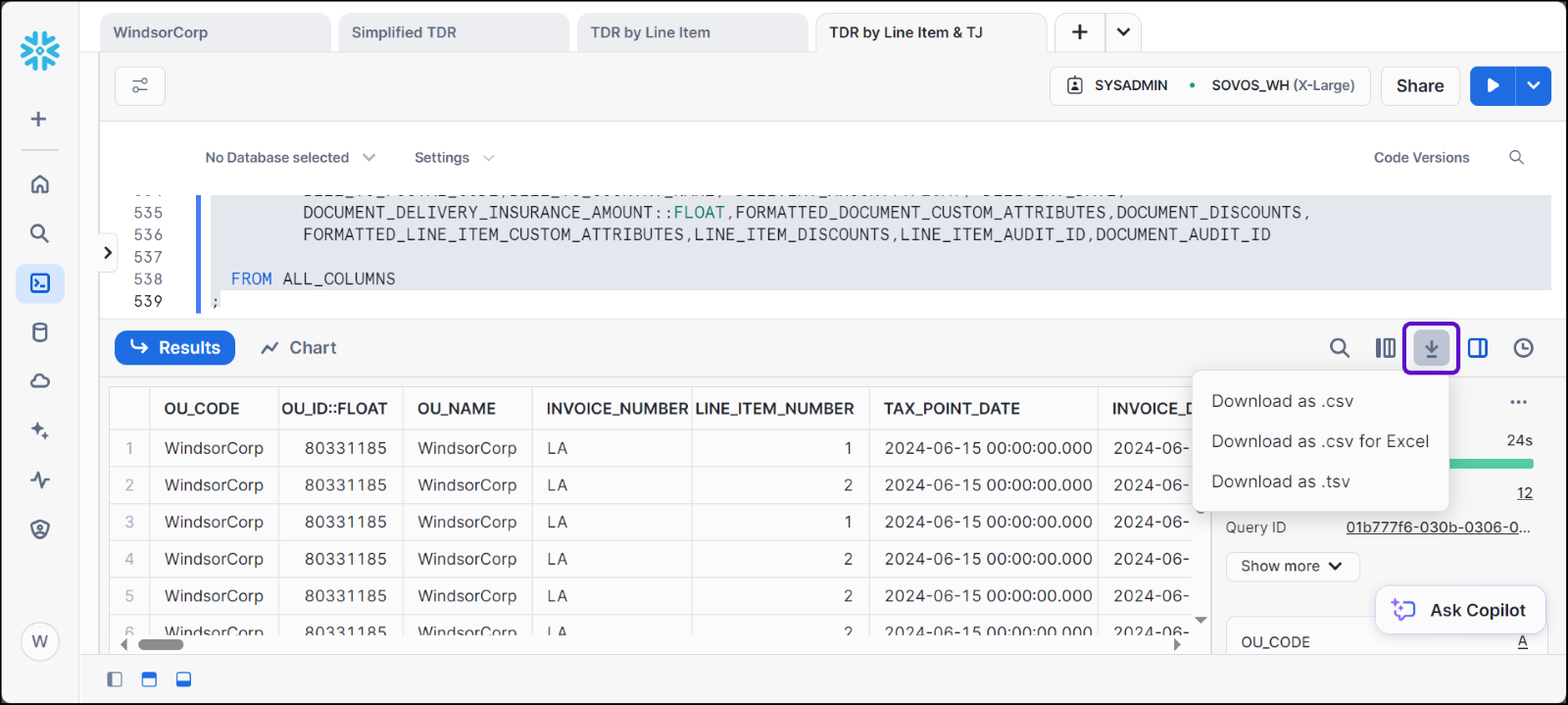The height and width of the screenshot is (705, 1568).
Task: Open the Home icon in sidebar
Action: tap(40, 184)
